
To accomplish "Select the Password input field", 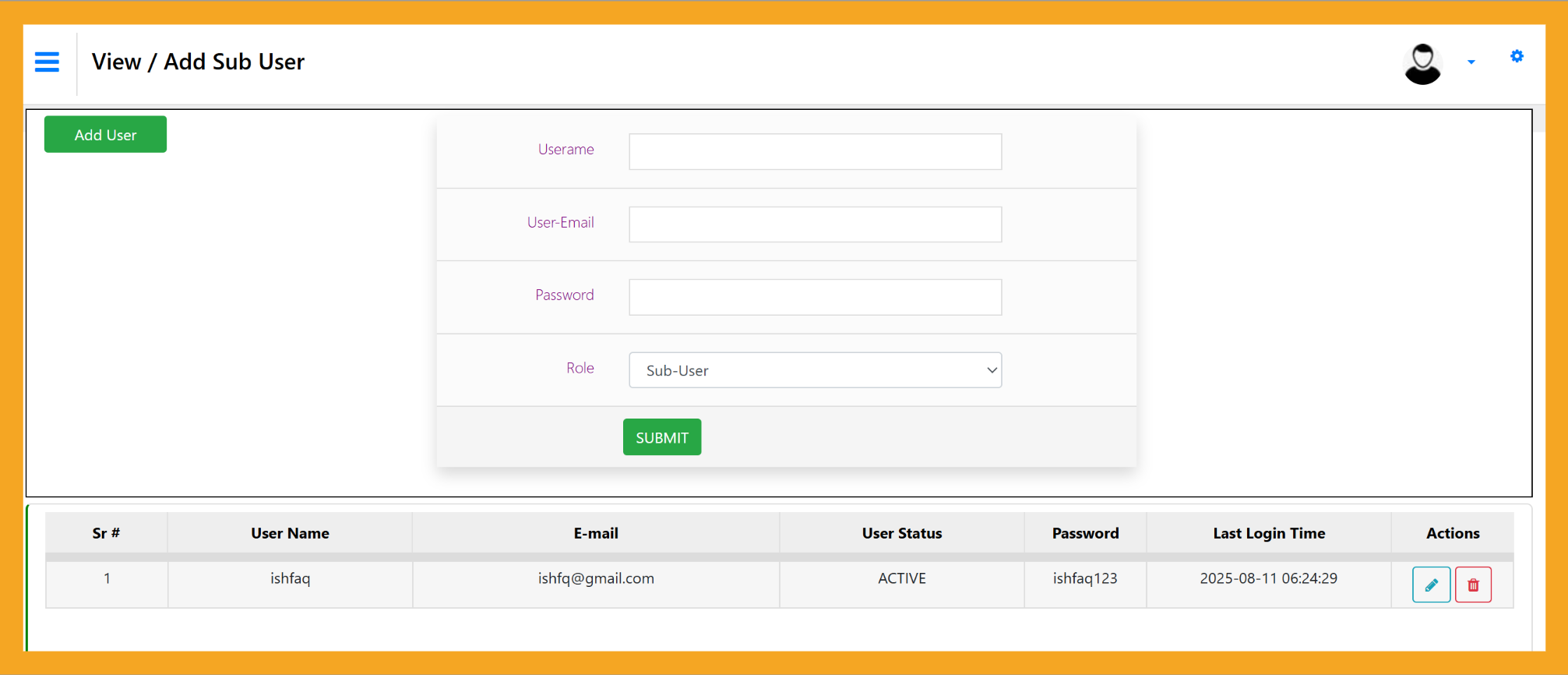I will coord(814,297).
